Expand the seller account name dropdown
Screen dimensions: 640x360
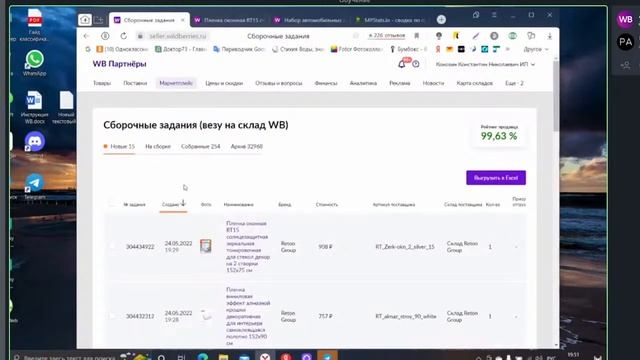tap(485, 64)
